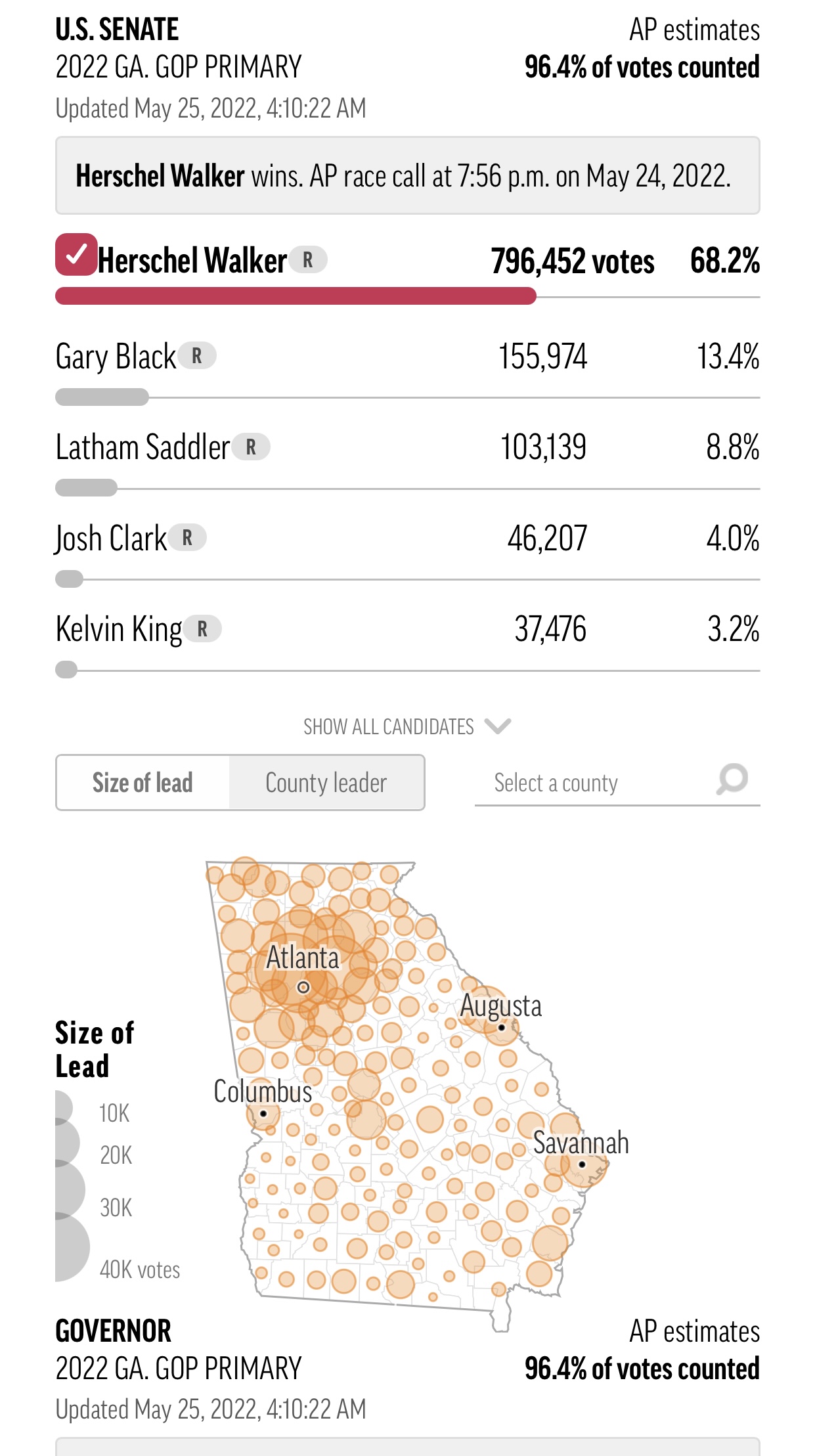815x1456 pixels.
Task: Click the Herschel Walker wins race call banner
Action: click(407, 176)
